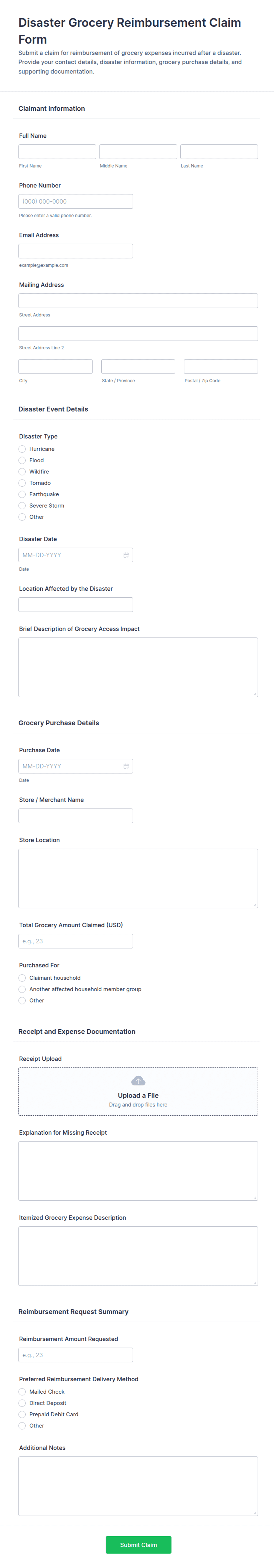Focus the Total Grocery Amount Claimed field
Screen dimensions: 274x1568
coord(75,941)
